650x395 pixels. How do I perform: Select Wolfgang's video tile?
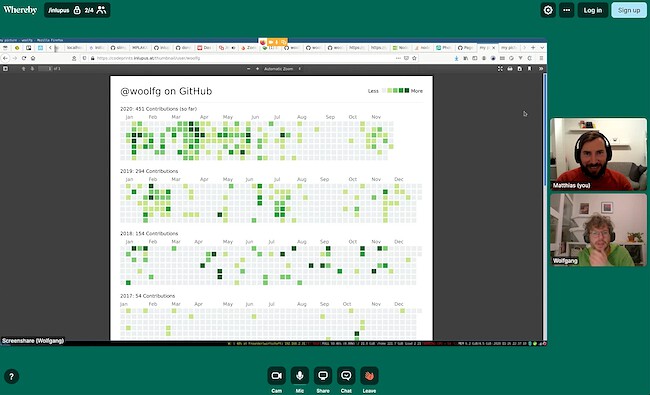click(598, 230)
